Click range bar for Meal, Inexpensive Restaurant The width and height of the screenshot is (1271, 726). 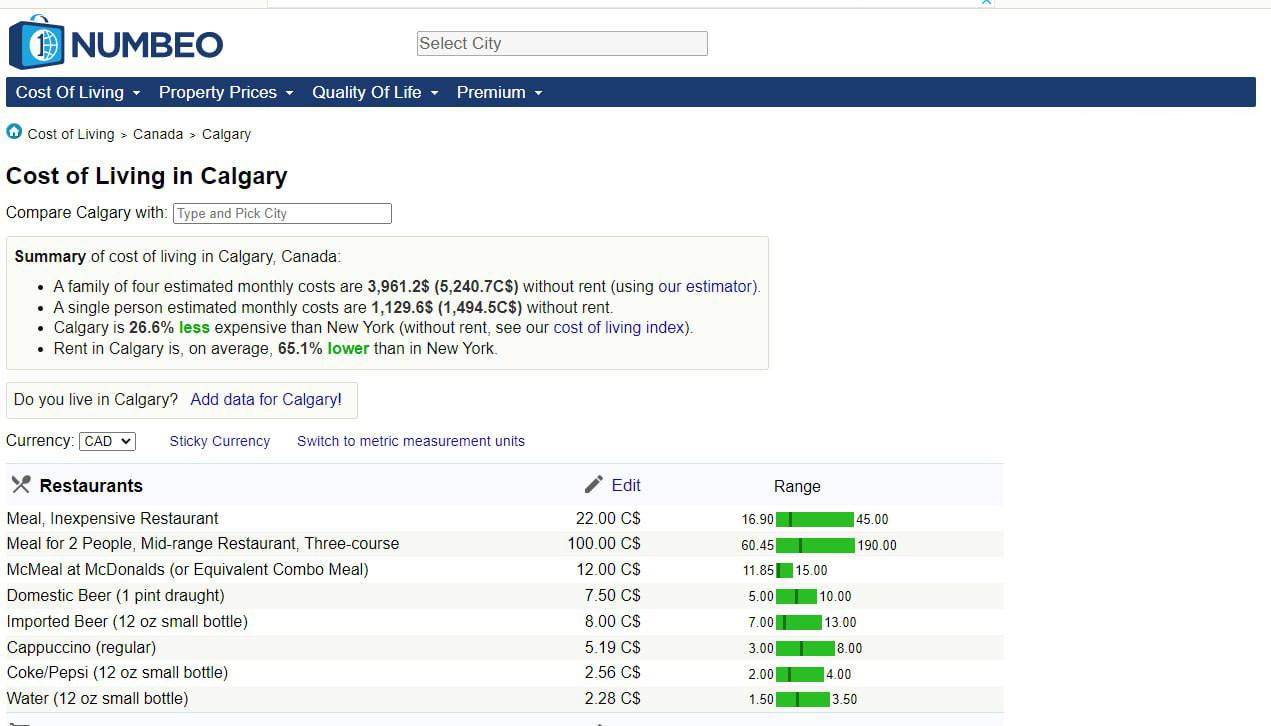click(x=815, y=519)
